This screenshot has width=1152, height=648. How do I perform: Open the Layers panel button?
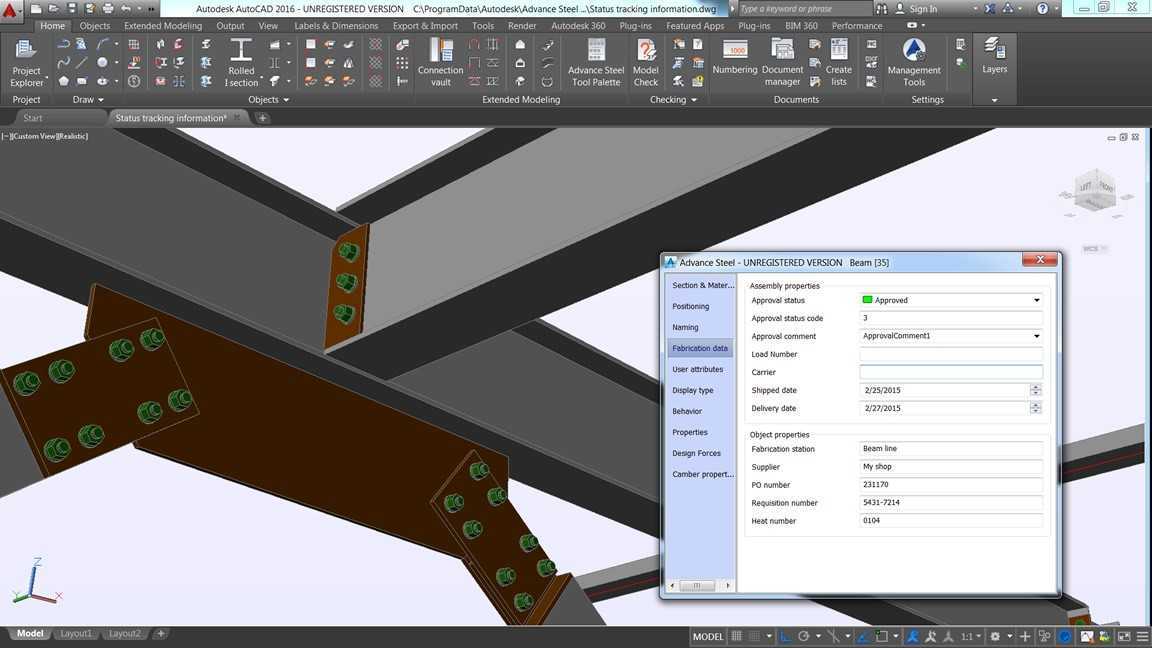[x=994, y=57]
